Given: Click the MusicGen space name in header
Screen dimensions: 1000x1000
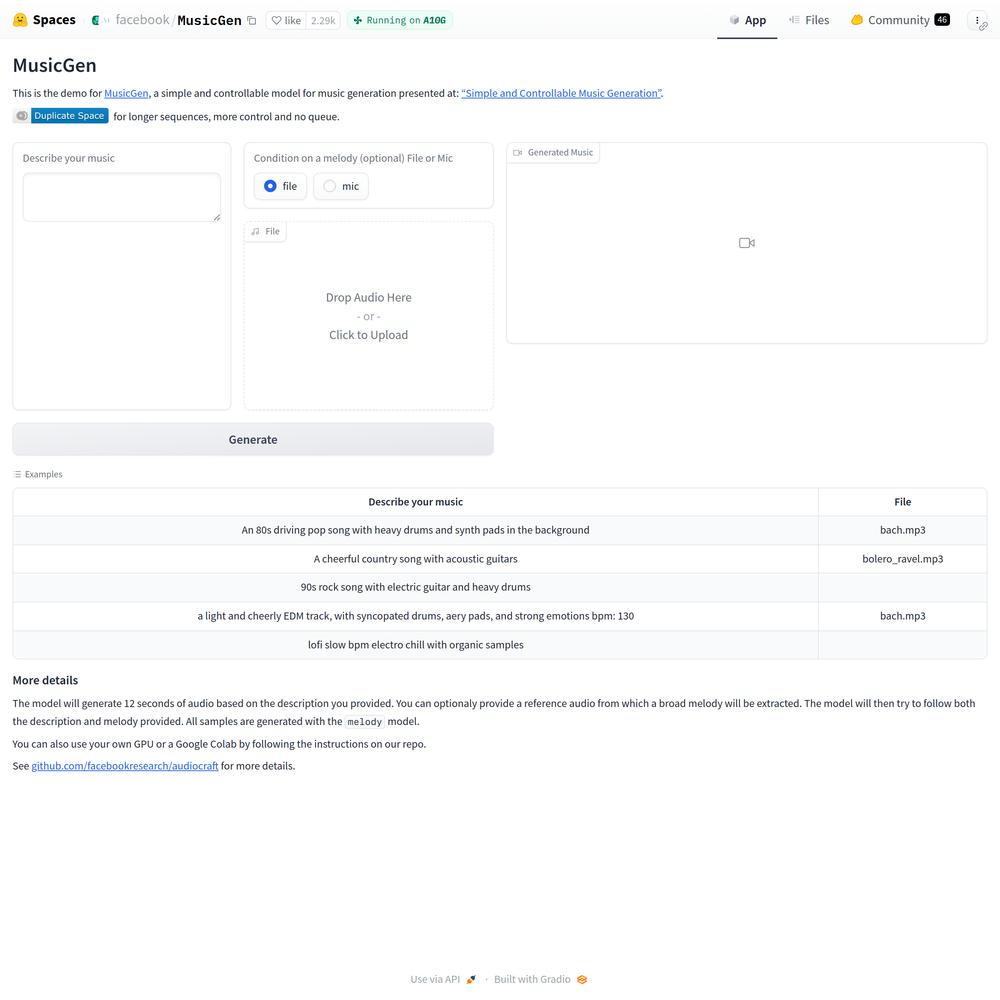Looking at the screenshot, I should point(209,20).
